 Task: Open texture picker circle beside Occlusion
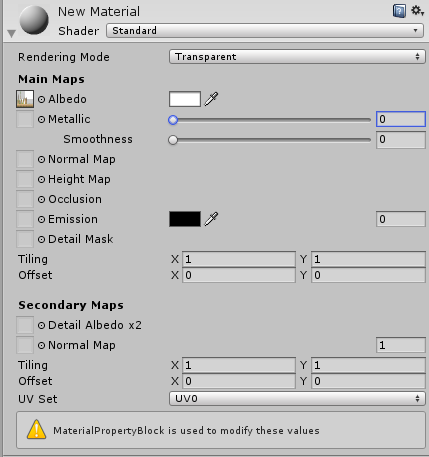click(41, 199)
